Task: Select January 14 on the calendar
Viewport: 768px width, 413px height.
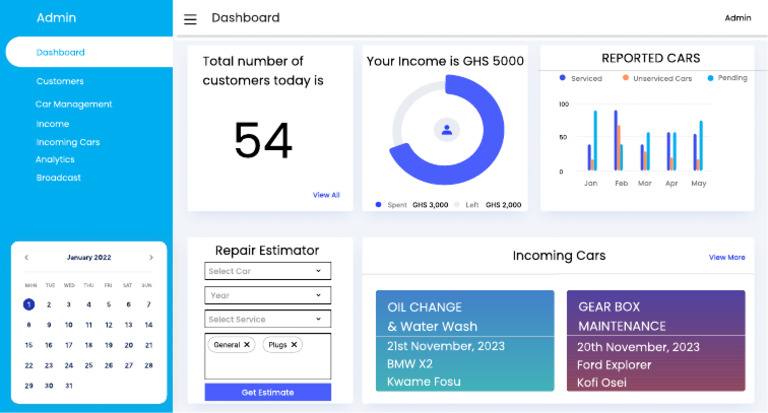Action: tap(148, 325)
